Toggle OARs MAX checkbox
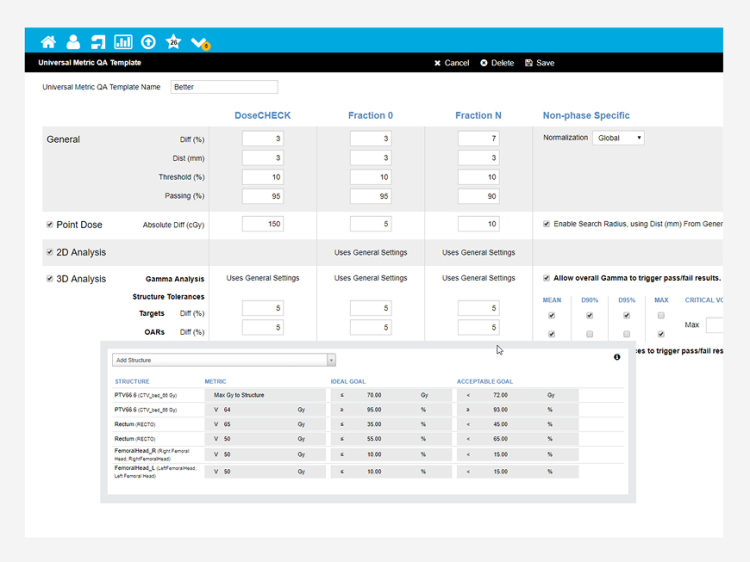Screen dimensions: 750x562 661,334
